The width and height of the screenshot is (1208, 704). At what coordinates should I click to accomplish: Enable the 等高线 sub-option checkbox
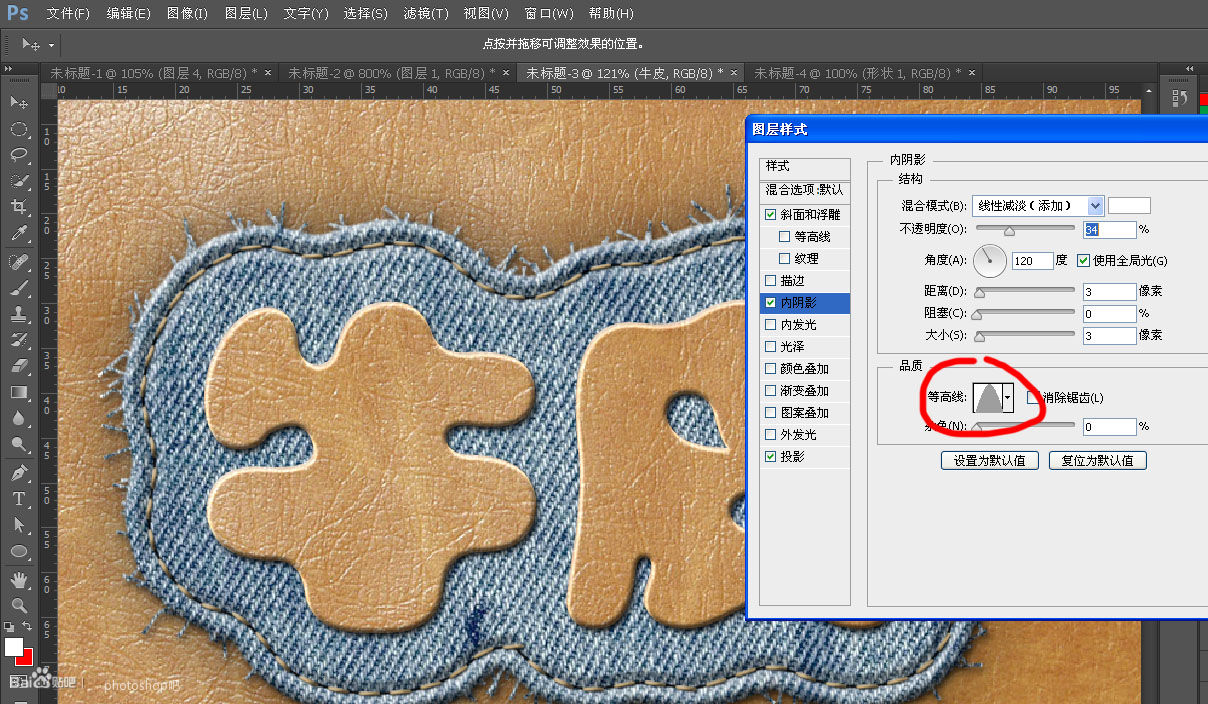tap(784, 236)
